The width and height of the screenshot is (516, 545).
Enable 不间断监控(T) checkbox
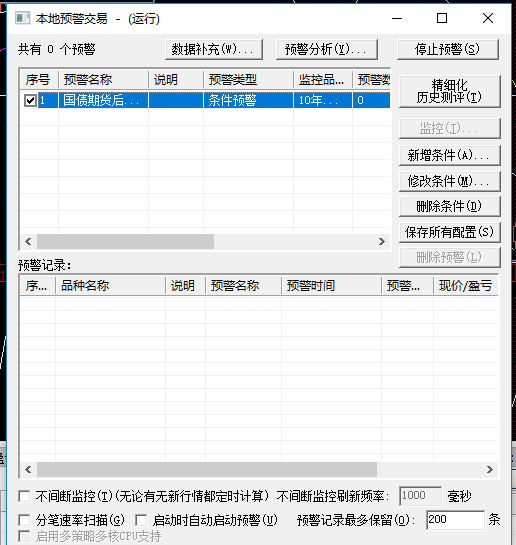24,496
